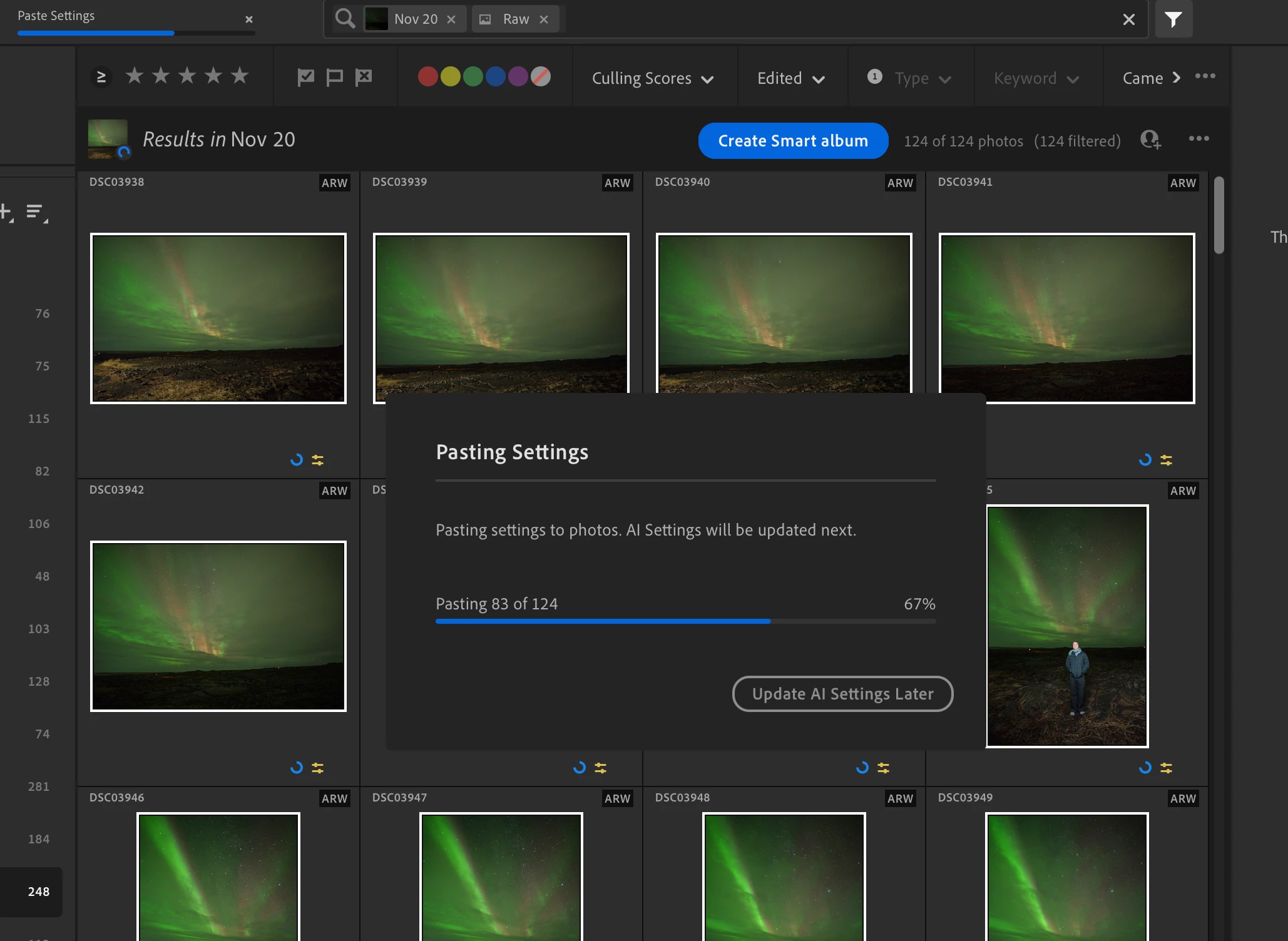Filter by five star rating
The width and height of the screenshot is (1288, 941).
pos(240,76)
